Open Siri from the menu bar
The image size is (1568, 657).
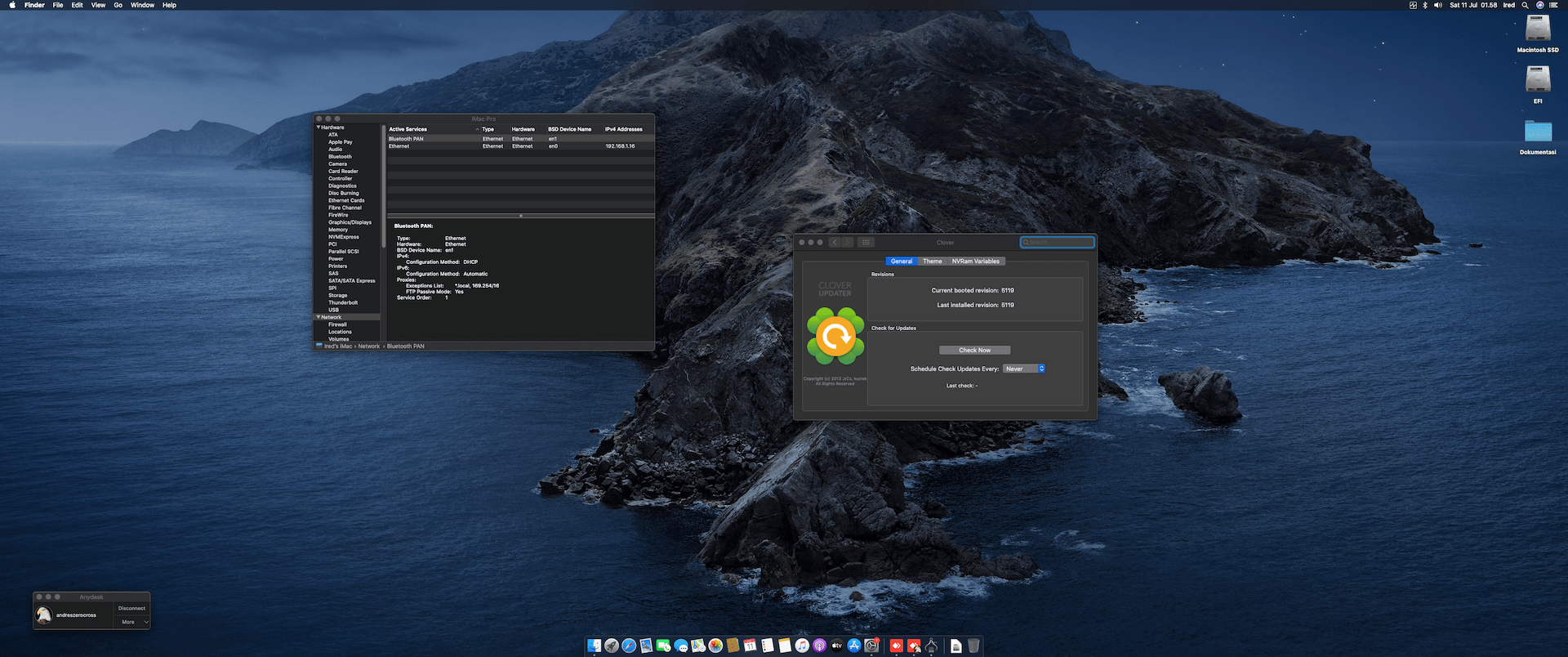click(x=1540, y=5)
